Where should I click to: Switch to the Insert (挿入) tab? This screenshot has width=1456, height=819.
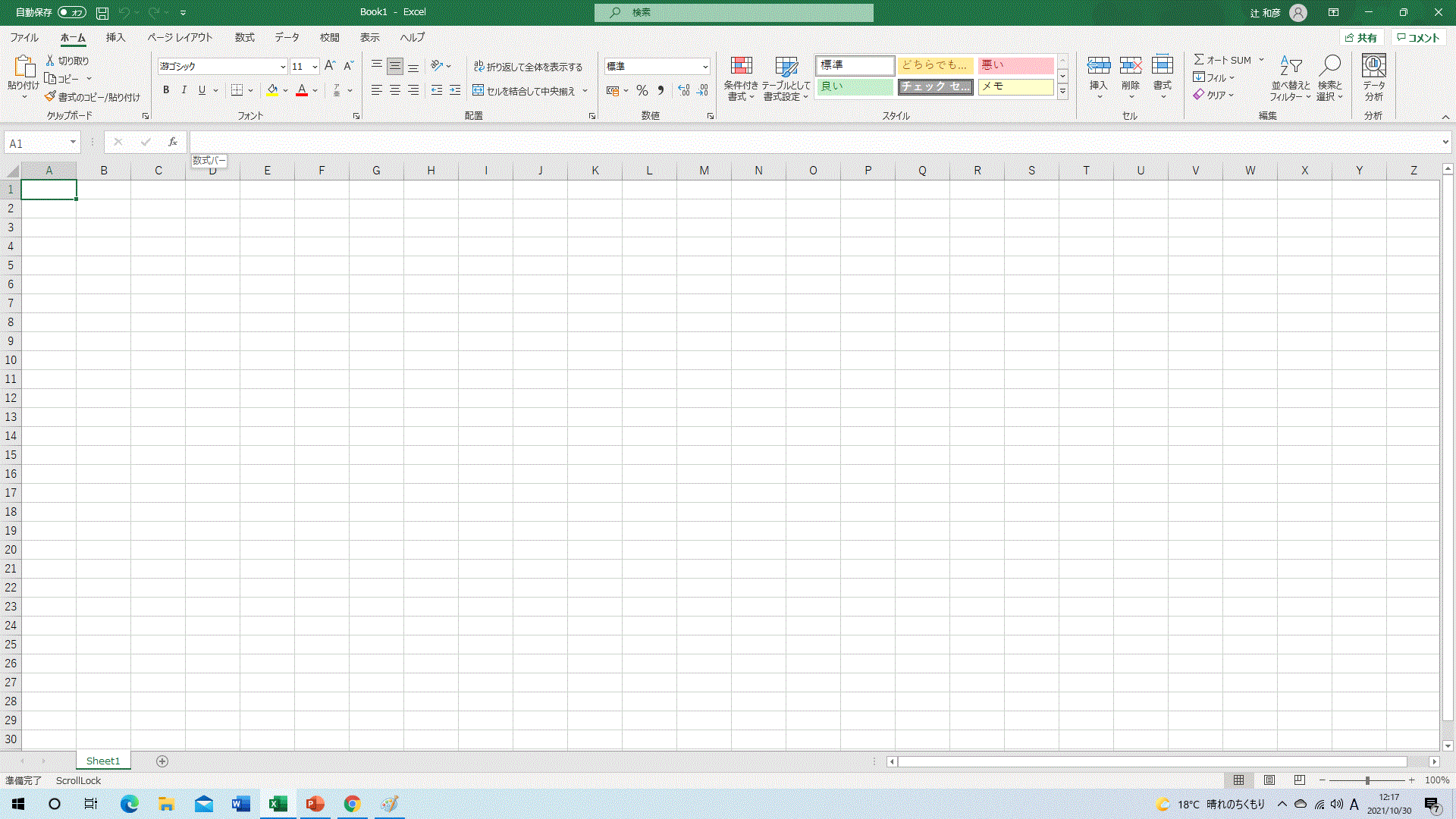click(x=115, y=37)
